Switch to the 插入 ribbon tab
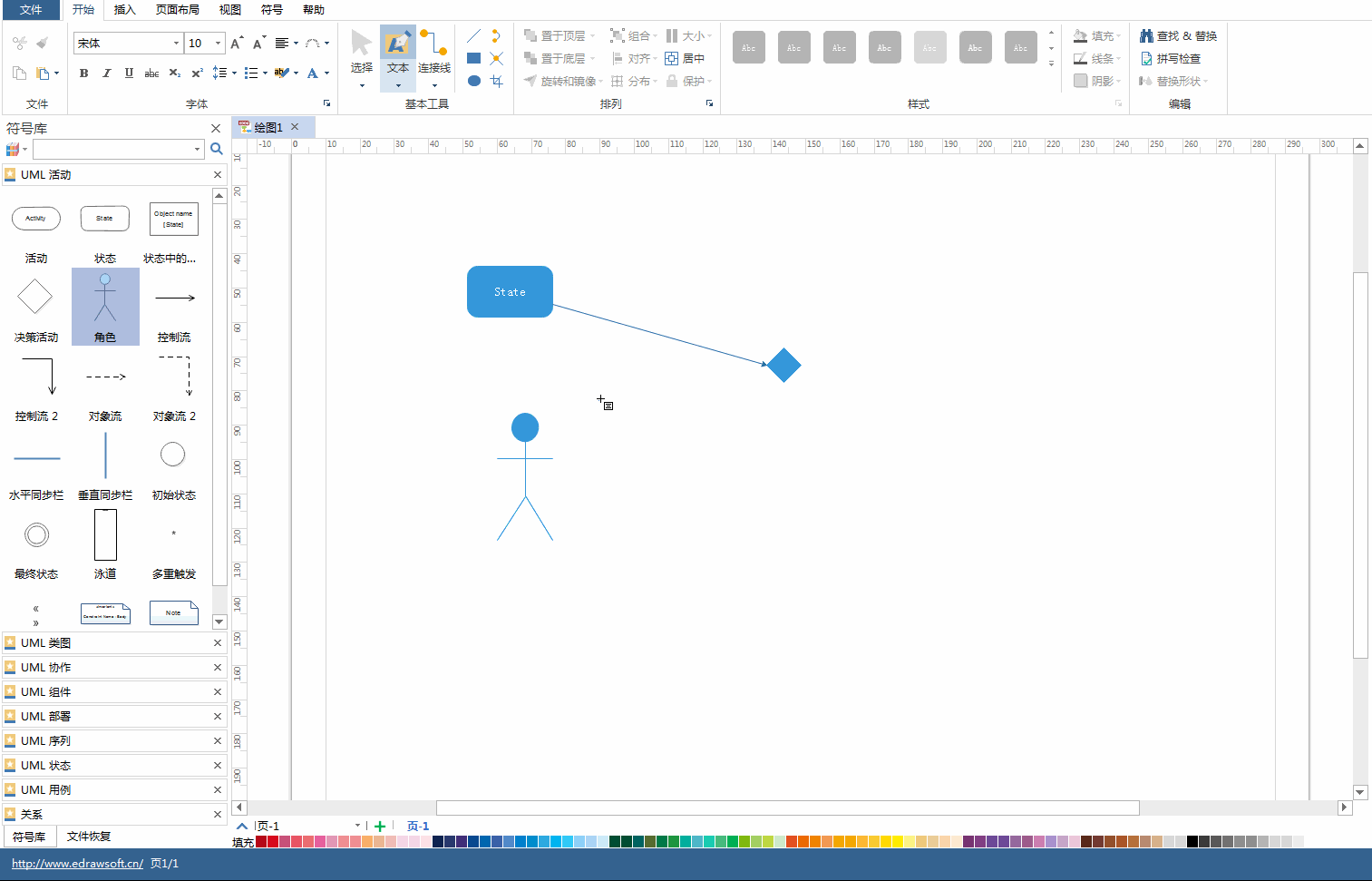Viewport: 1372px width, 881px height. coord(125,10)
